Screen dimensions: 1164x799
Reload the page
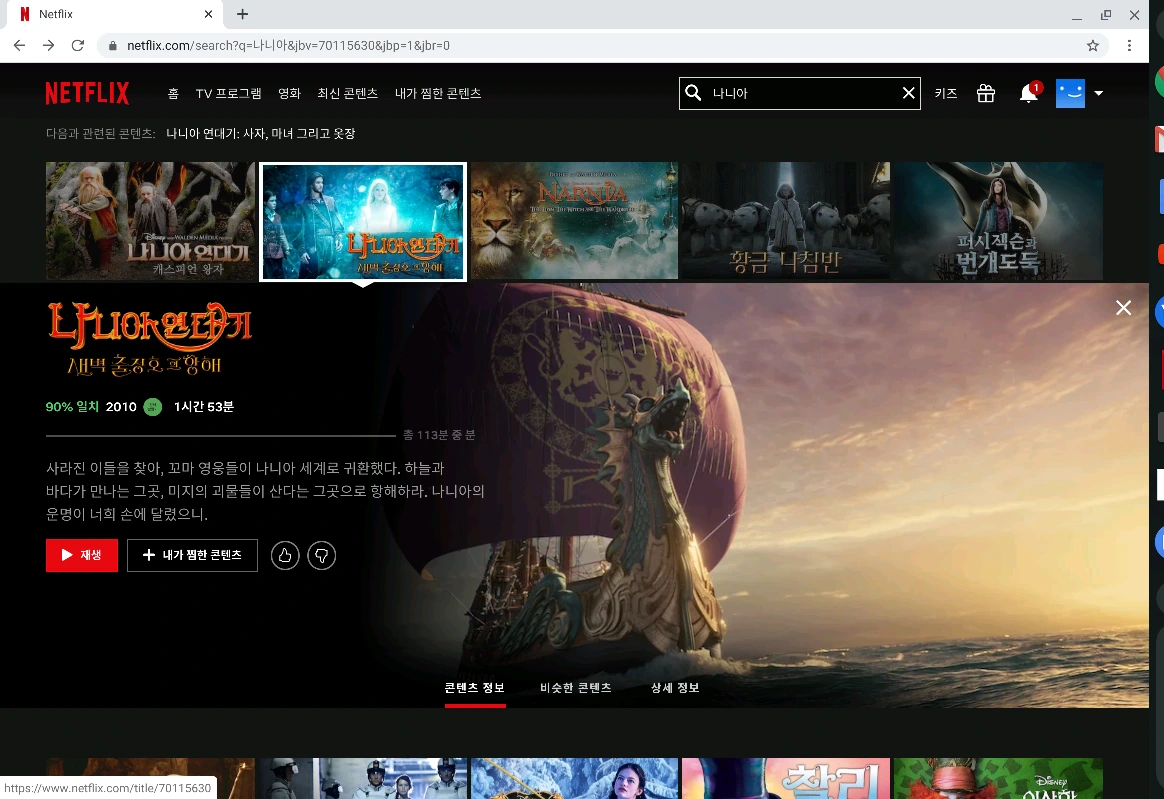77,45
